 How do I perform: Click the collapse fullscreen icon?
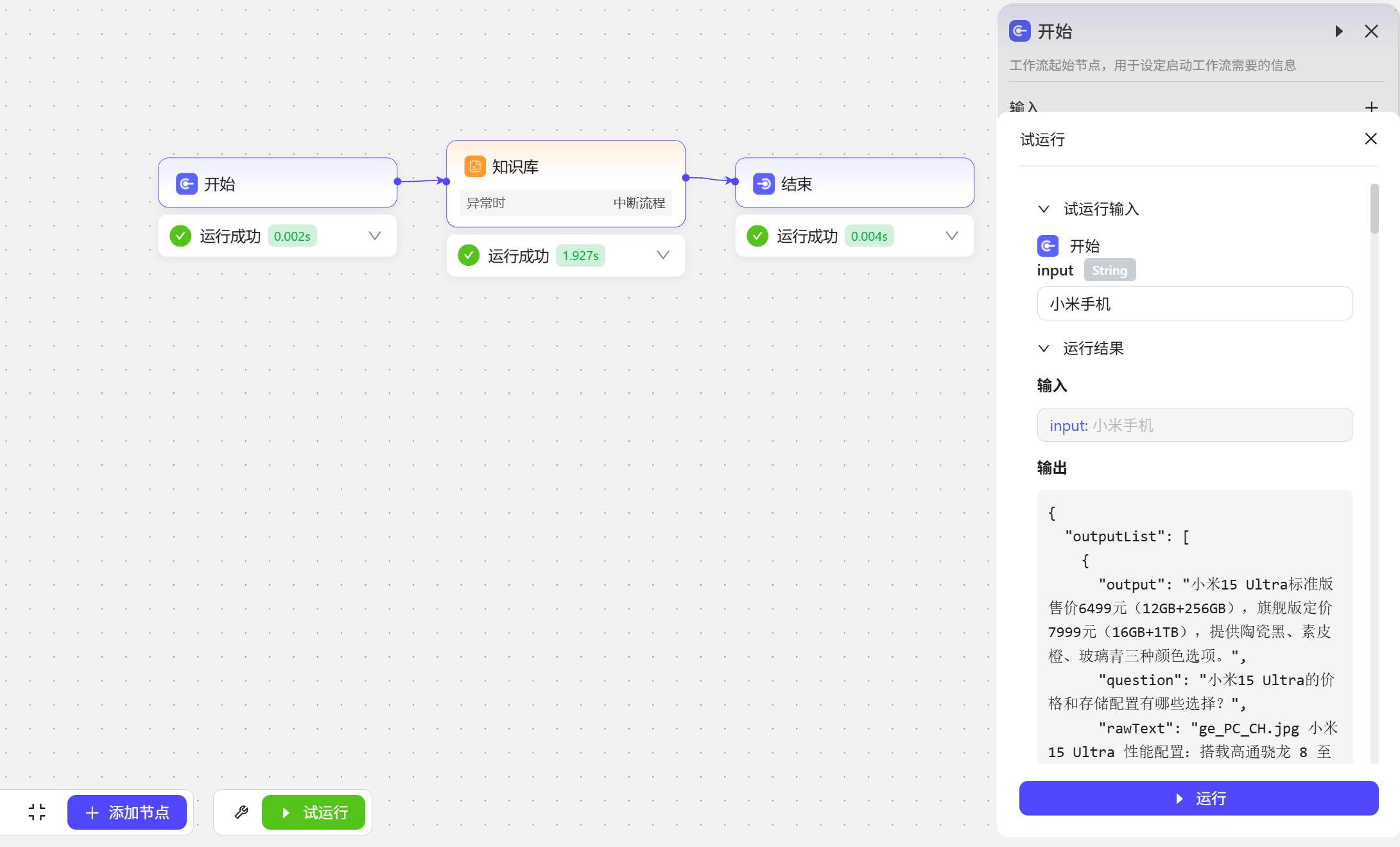(x=37, y=812)
